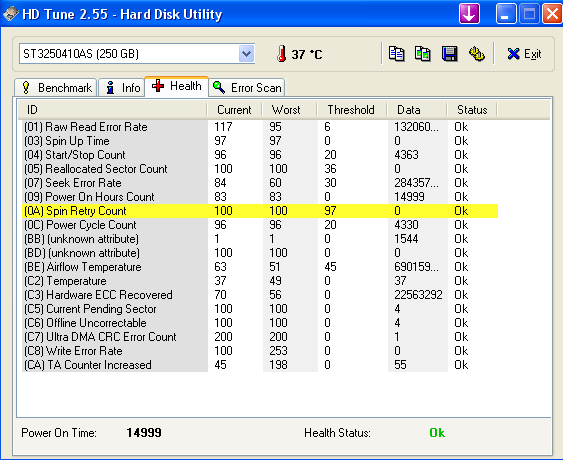Screen dimensions: 563x460
Task: Select the Reallocated Sector Count row
Action: click(x=260, y=169)
